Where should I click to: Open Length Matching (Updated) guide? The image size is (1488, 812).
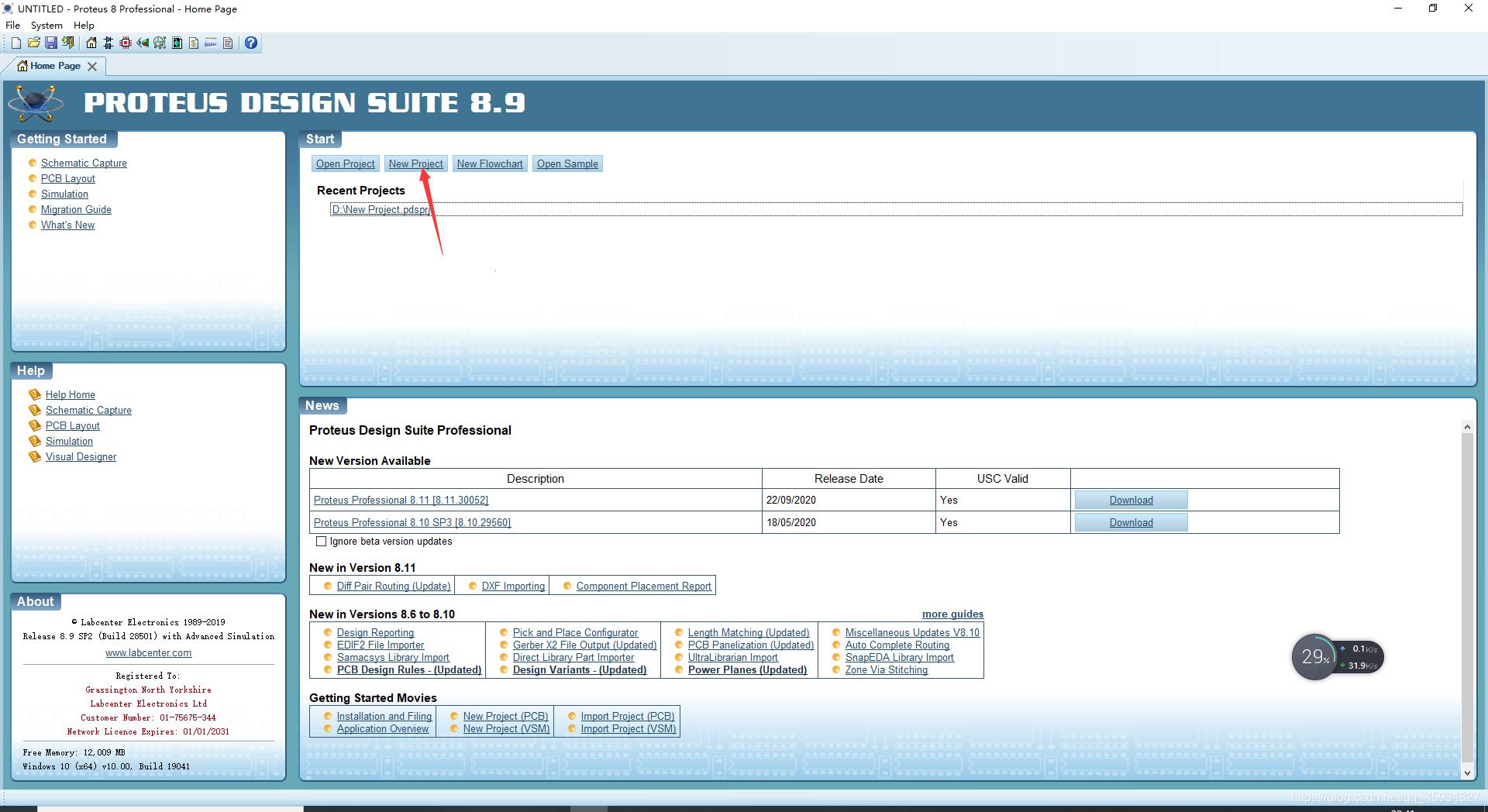pyautogui.click(x=749, y=632)
